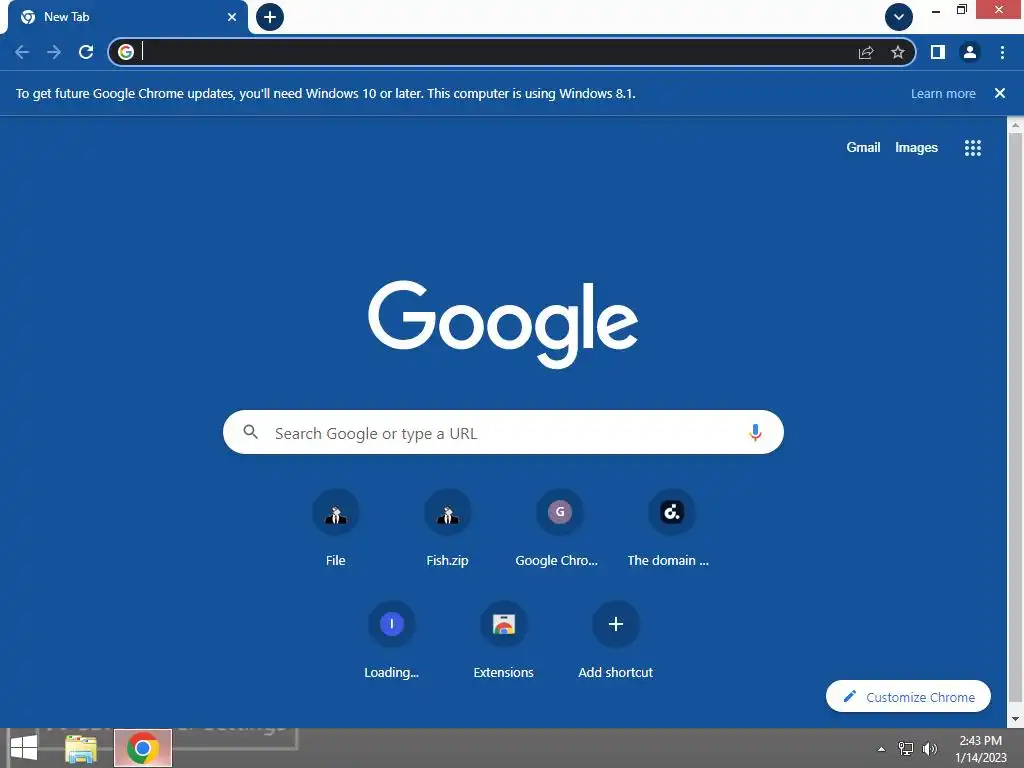The height and width of the screenshot is (768, 1024).
Task: Open the Google Chro... shortcut
Action: 560,529
